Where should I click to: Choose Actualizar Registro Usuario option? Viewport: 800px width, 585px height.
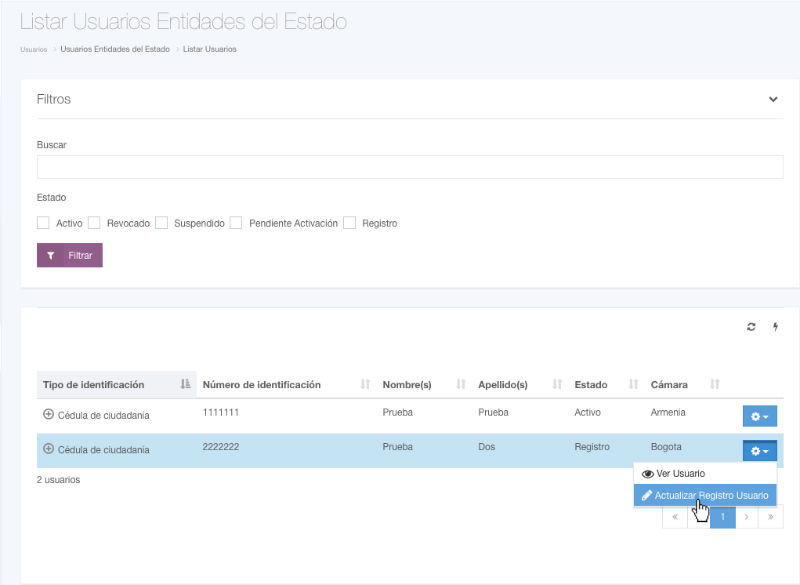(704, 495)
